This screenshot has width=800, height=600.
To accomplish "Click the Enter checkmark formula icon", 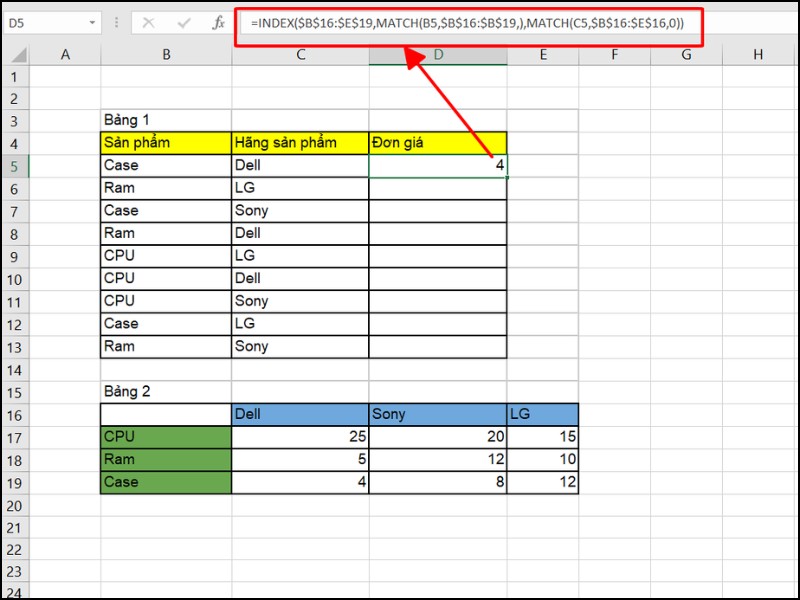I will coord(182,22).
